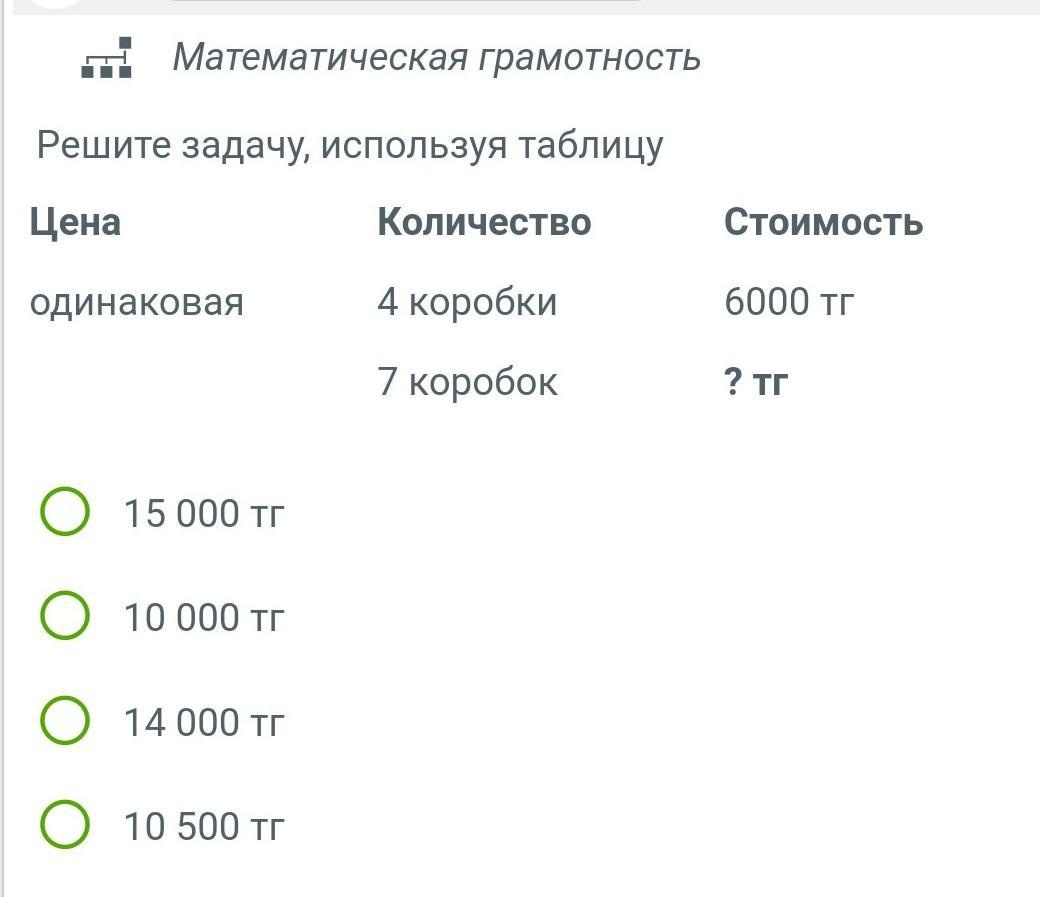Choose the 10 000 тг radio option
This screenshot has width=1040, height=897.
click(x=65, y=616)
